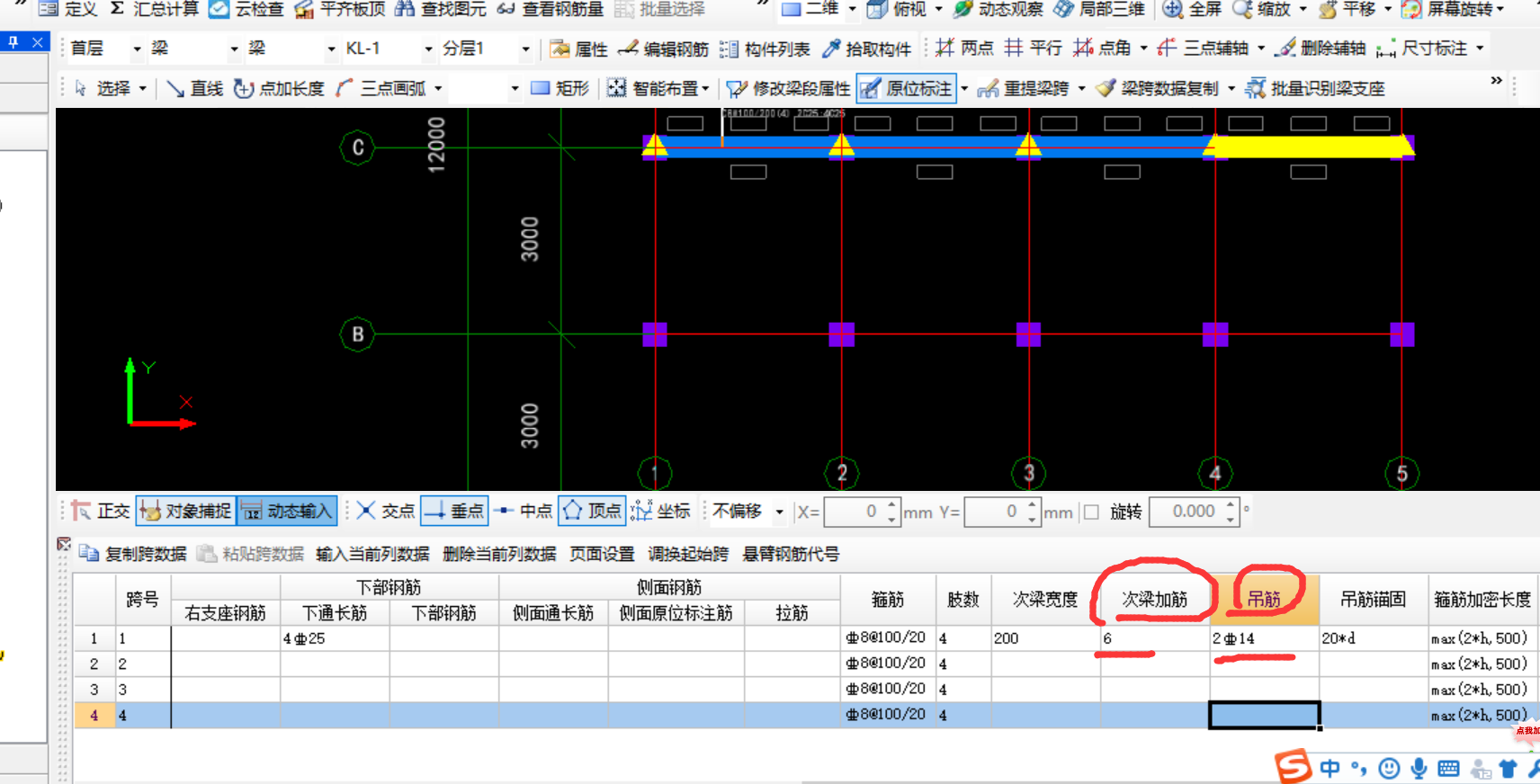Viewport: 1540px width, 784px height.
Task: Toggle 交点 intersection snap
Action: [385, 511]
